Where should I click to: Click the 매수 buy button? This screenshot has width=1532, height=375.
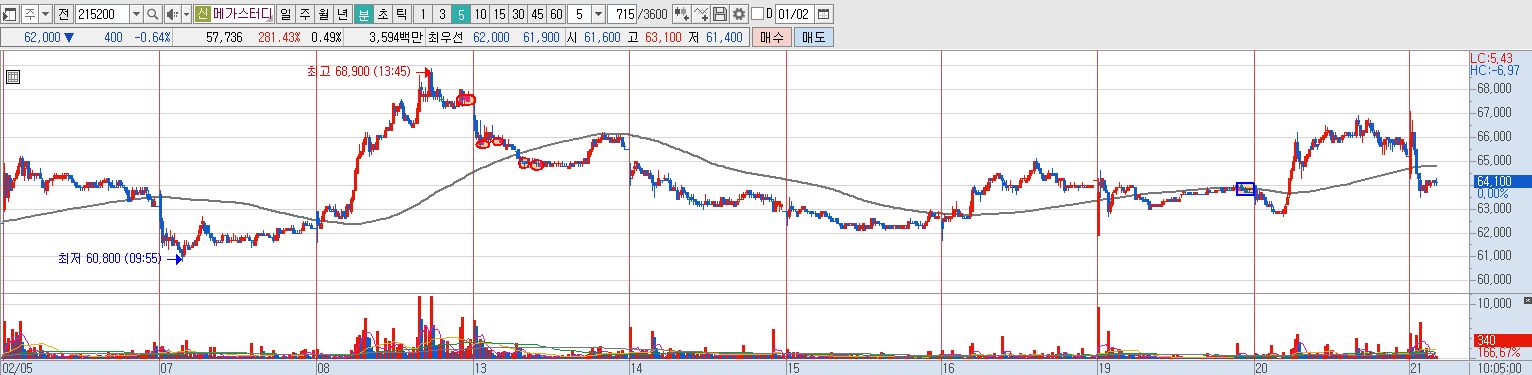[x=771, y=37]
